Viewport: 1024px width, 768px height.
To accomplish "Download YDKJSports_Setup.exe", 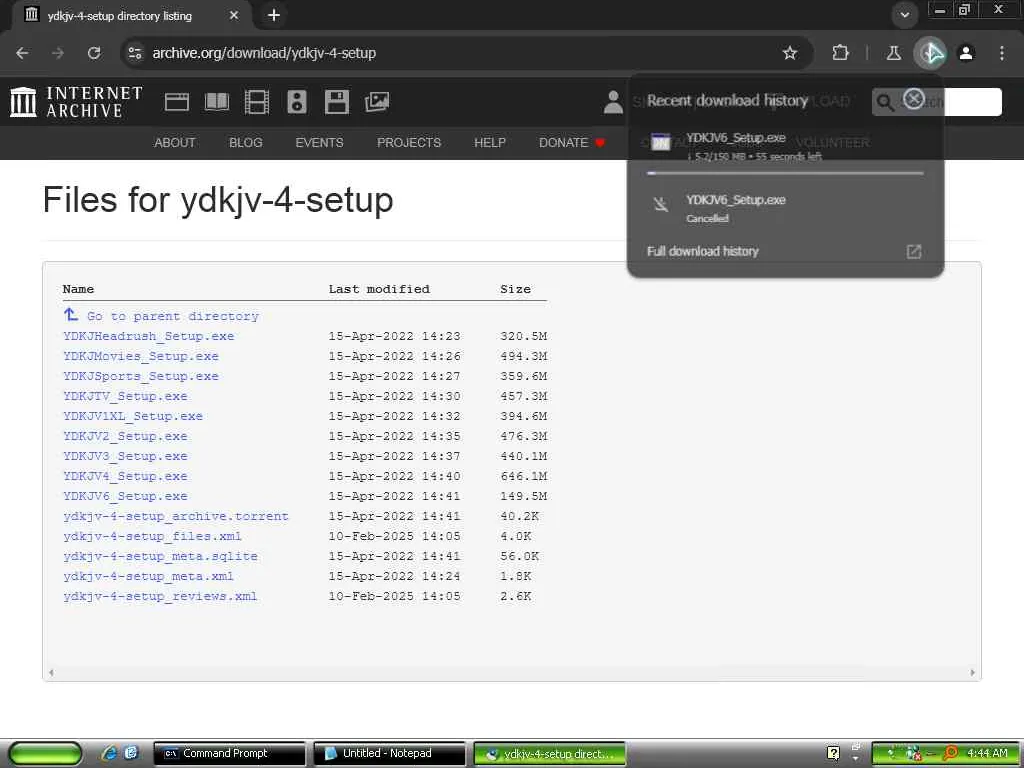I will [141, 376].
